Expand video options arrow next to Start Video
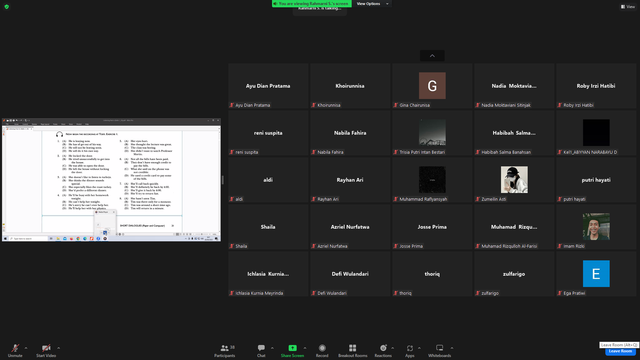Viewport: 640px width, 360px height. (58, 348)
